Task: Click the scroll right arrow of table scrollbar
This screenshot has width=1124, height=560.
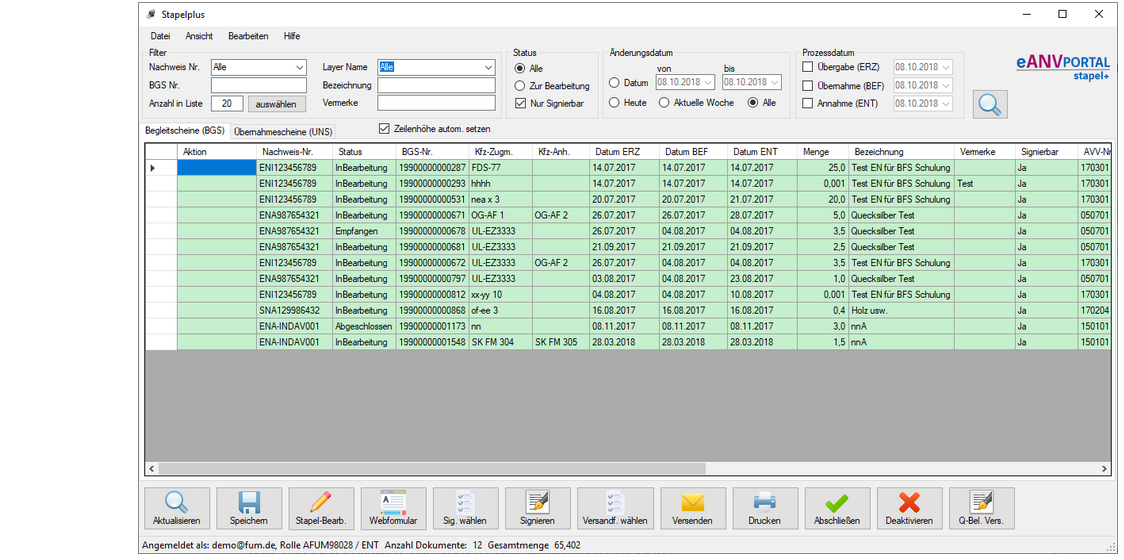Action: click(x=1105, y=468)
